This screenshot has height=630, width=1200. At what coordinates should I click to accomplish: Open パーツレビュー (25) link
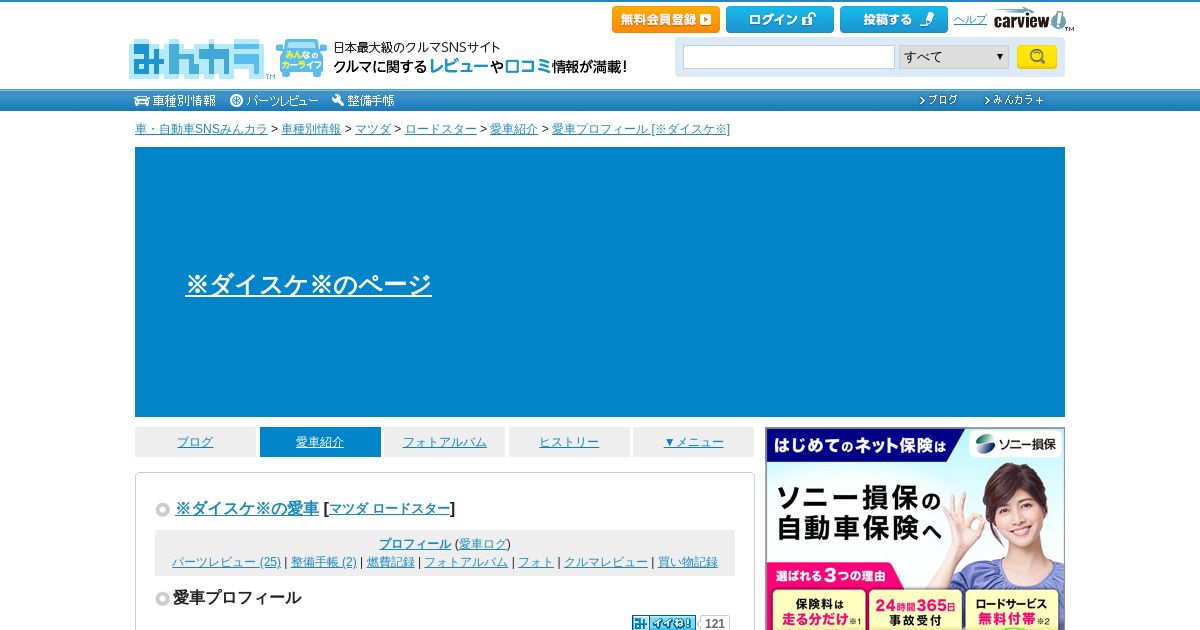[226, 562]
